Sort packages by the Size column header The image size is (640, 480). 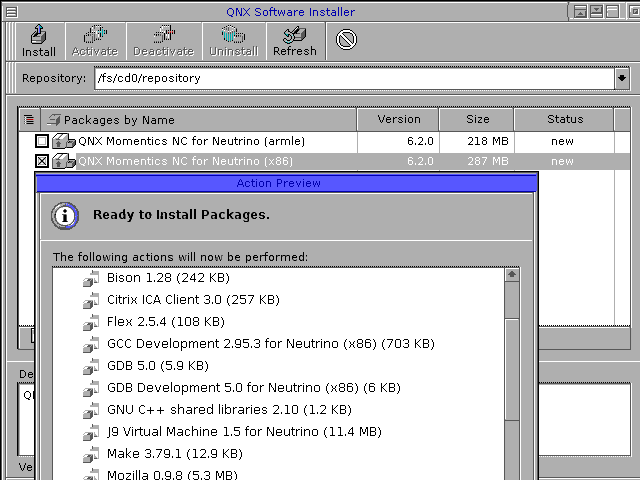478,120
